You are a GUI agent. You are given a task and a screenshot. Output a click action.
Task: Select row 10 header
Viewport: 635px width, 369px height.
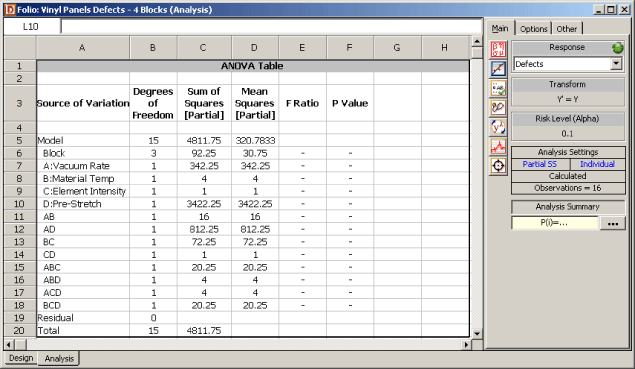click(x=19, y=204)
